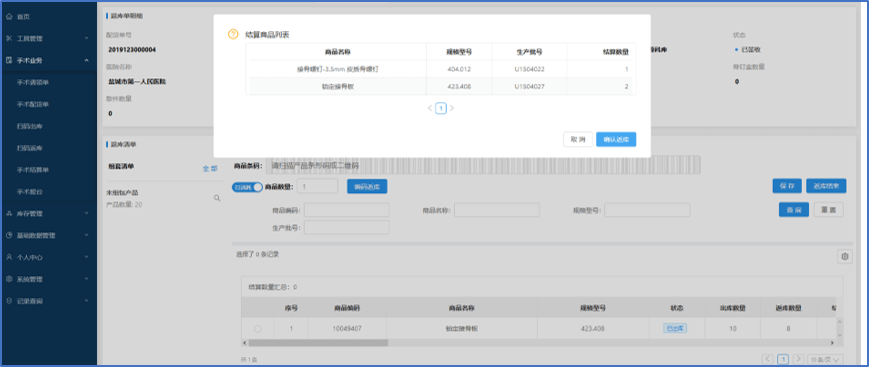Click the 系统管理 gear icon in sidebar
Viewport: 869px width, 367px height.
point(9,279)
